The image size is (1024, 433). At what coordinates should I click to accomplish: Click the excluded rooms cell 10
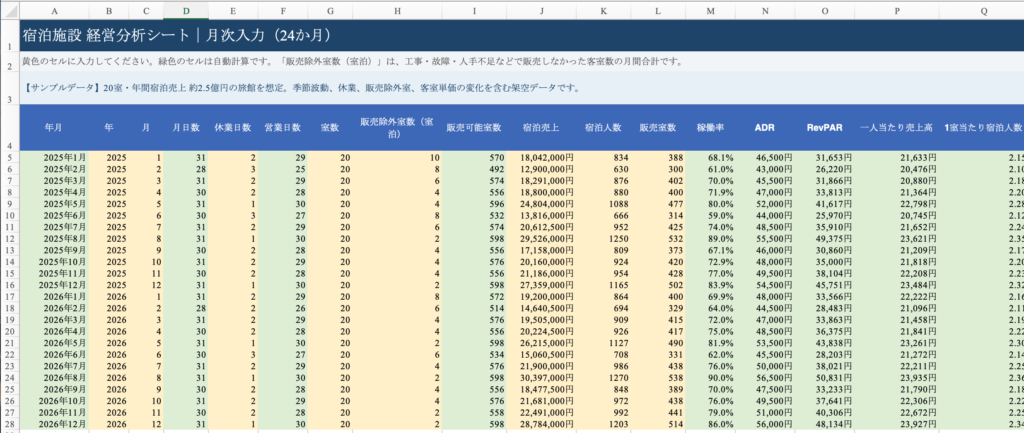pos(398,157)
